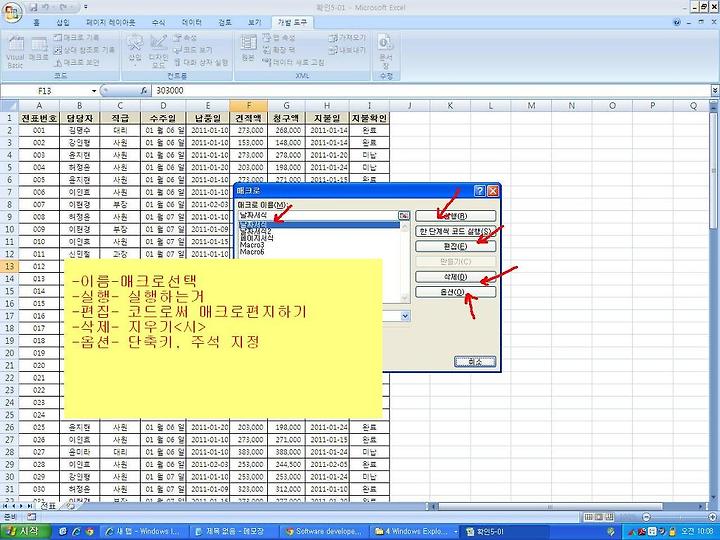Screen dimensions: 720x540
Task: Open the Visual Basic editor icon
Action: pyautogui.click(x=15, y=52)
